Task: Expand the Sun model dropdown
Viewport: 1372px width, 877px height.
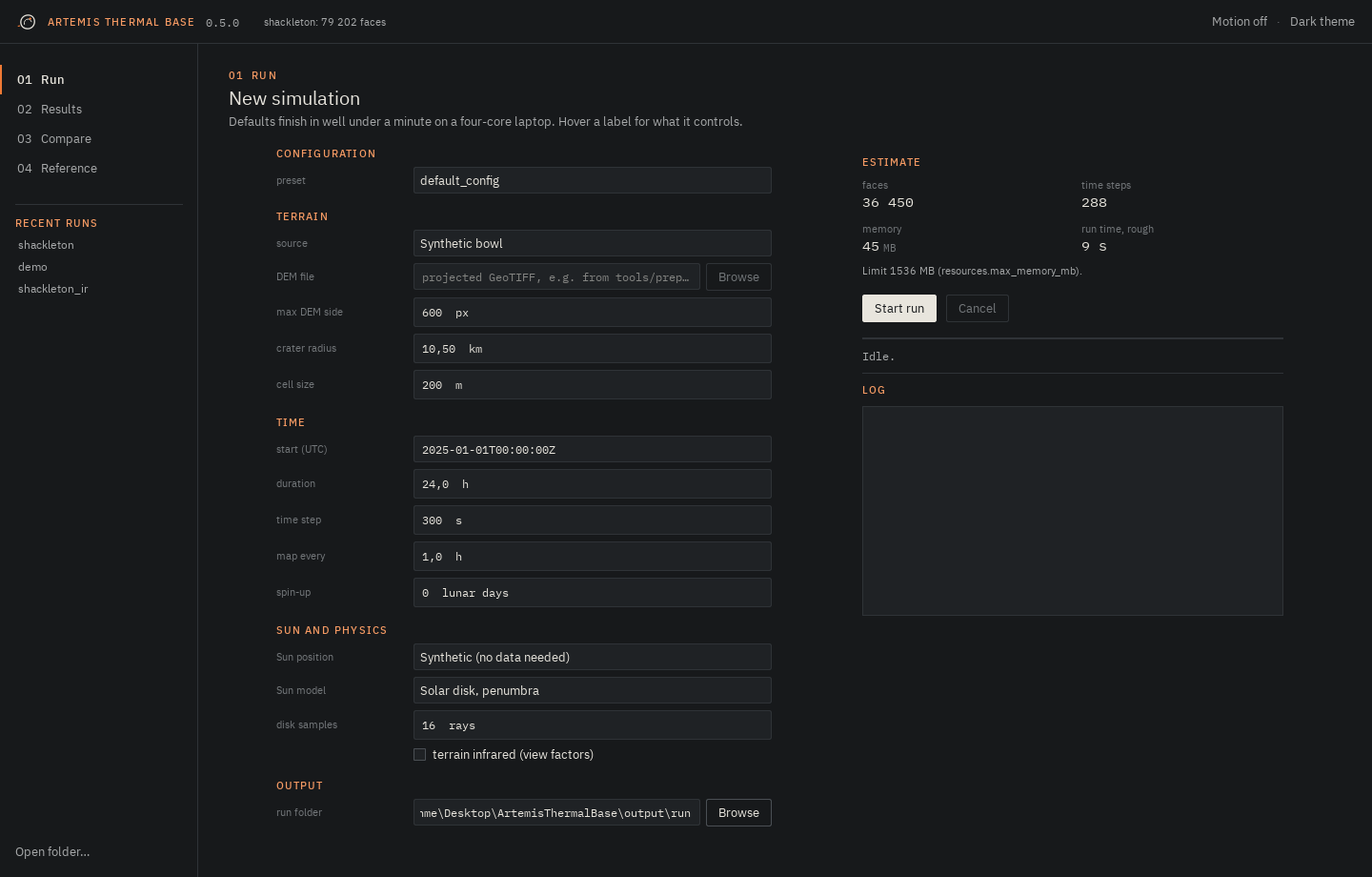Action: coord(593,690)
